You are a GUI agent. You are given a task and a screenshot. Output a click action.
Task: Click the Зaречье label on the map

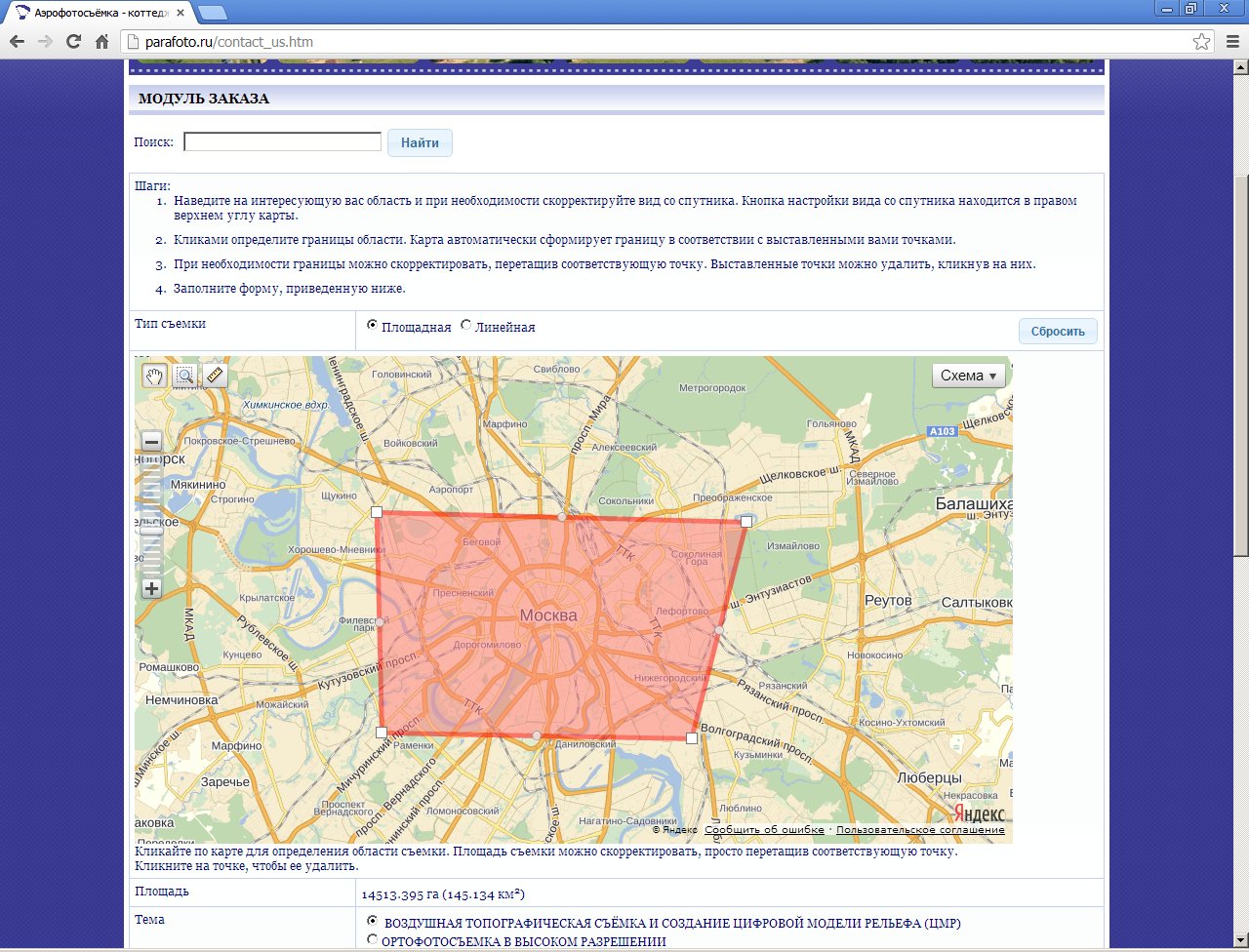pyautogui.click(x=225, y=782)
